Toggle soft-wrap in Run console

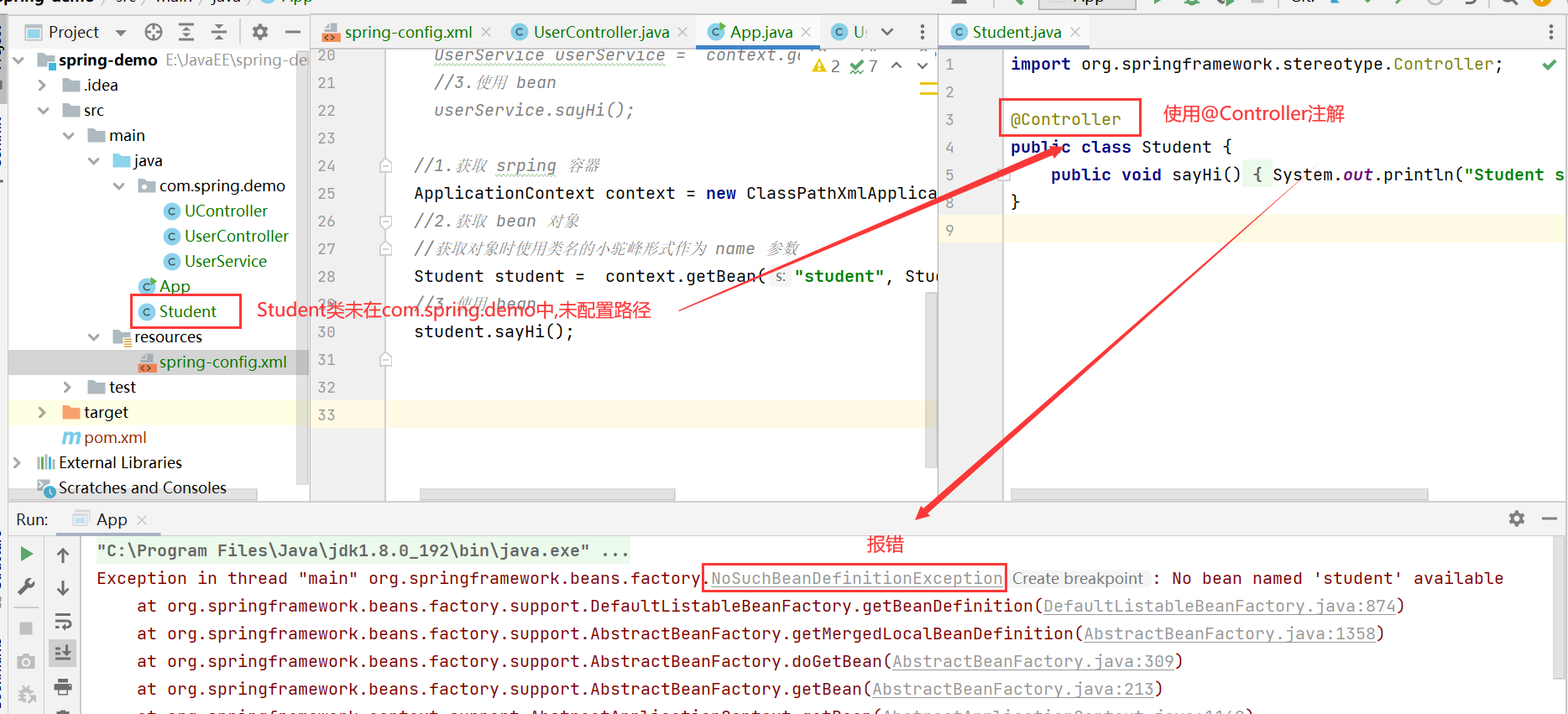tap(63, 622)
